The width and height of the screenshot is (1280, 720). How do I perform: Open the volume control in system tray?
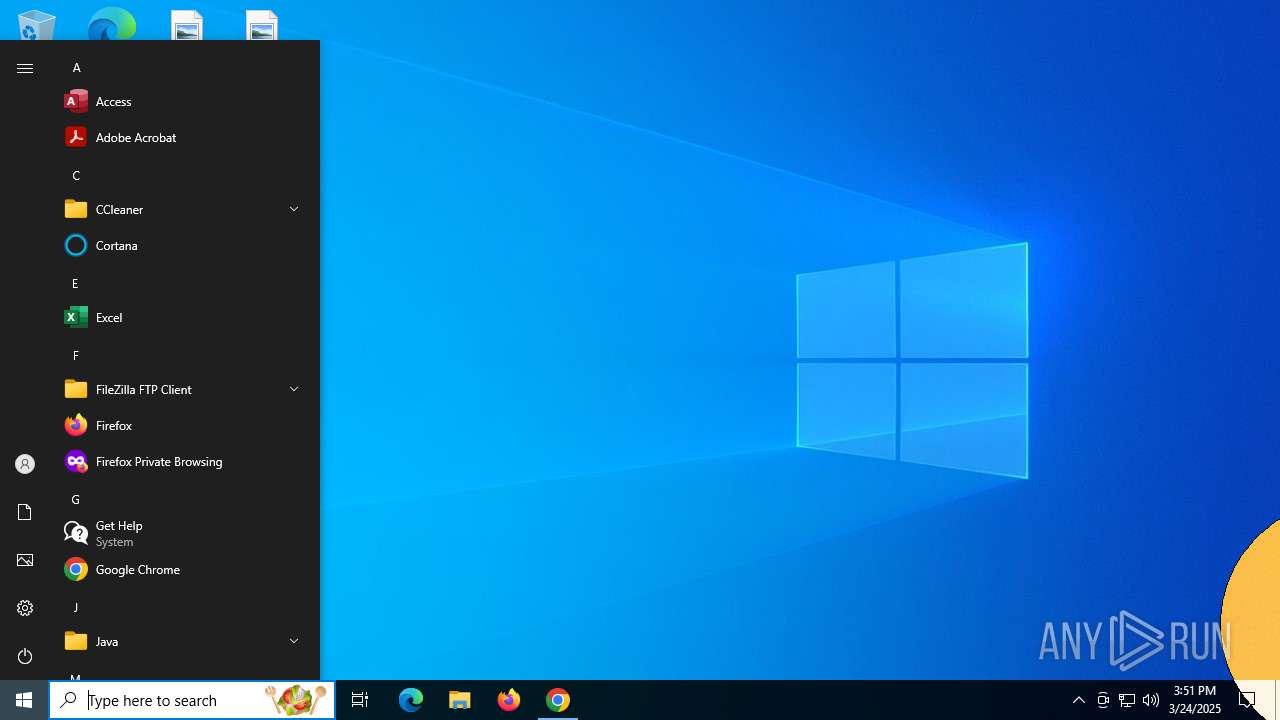[1151, 700]
